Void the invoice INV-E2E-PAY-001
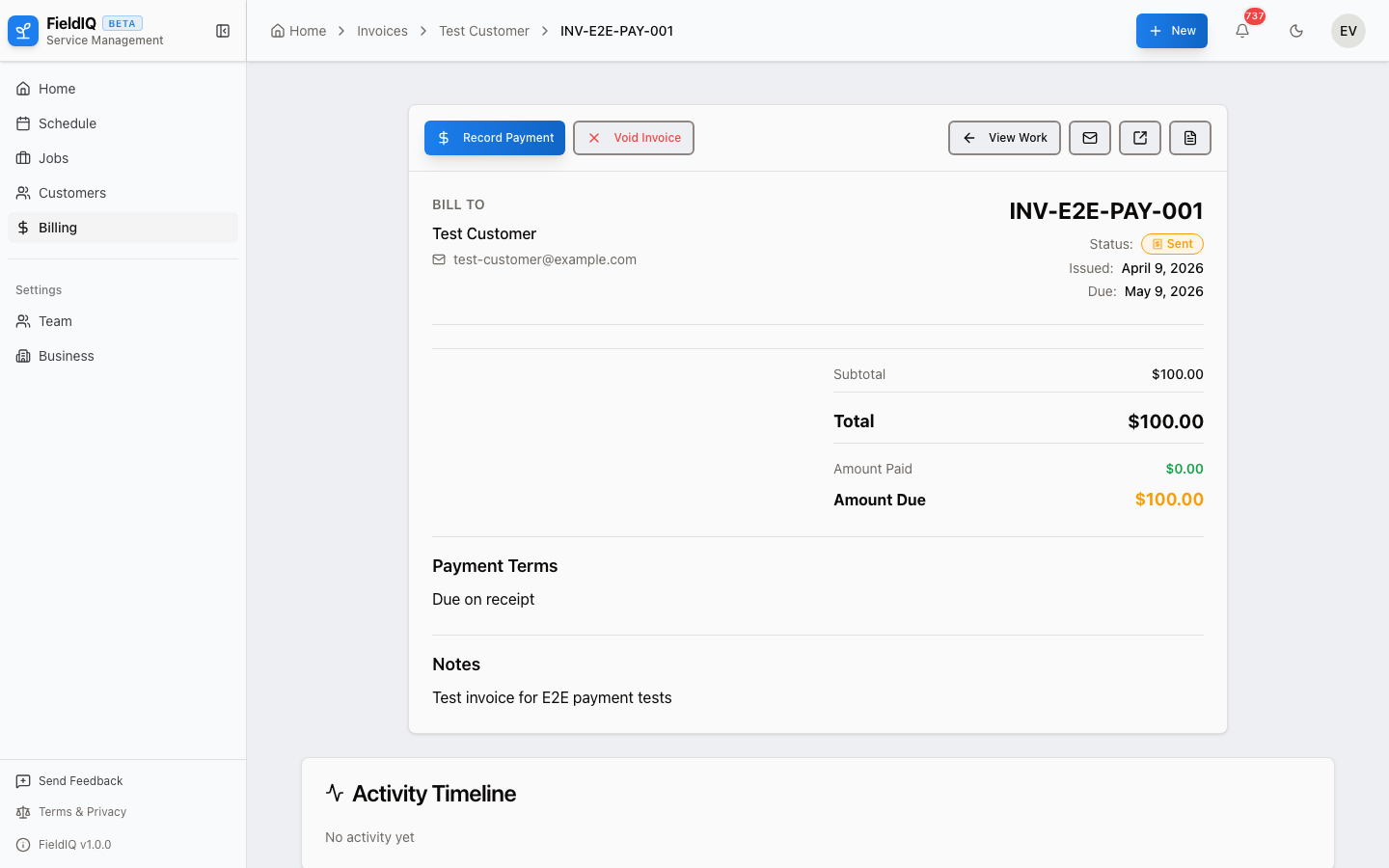 coord(633,138)
